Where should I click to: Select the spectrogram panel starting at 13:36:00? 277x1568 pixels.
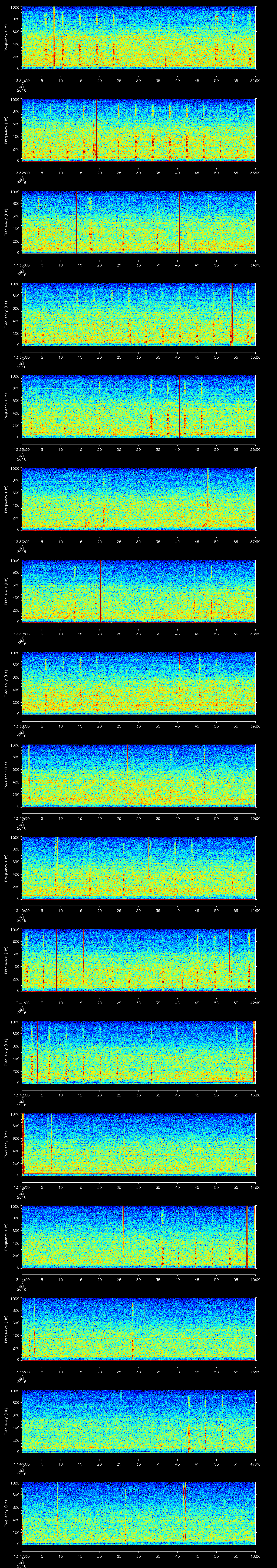(x=138, y=499)
